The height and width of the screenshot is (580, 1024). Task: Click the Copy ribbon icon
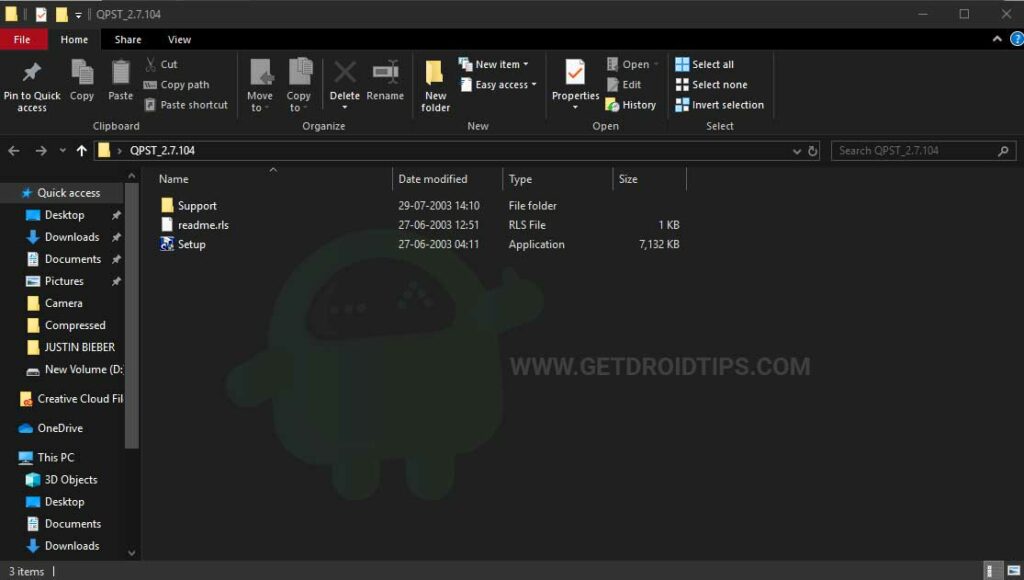[x=82, y=72]
